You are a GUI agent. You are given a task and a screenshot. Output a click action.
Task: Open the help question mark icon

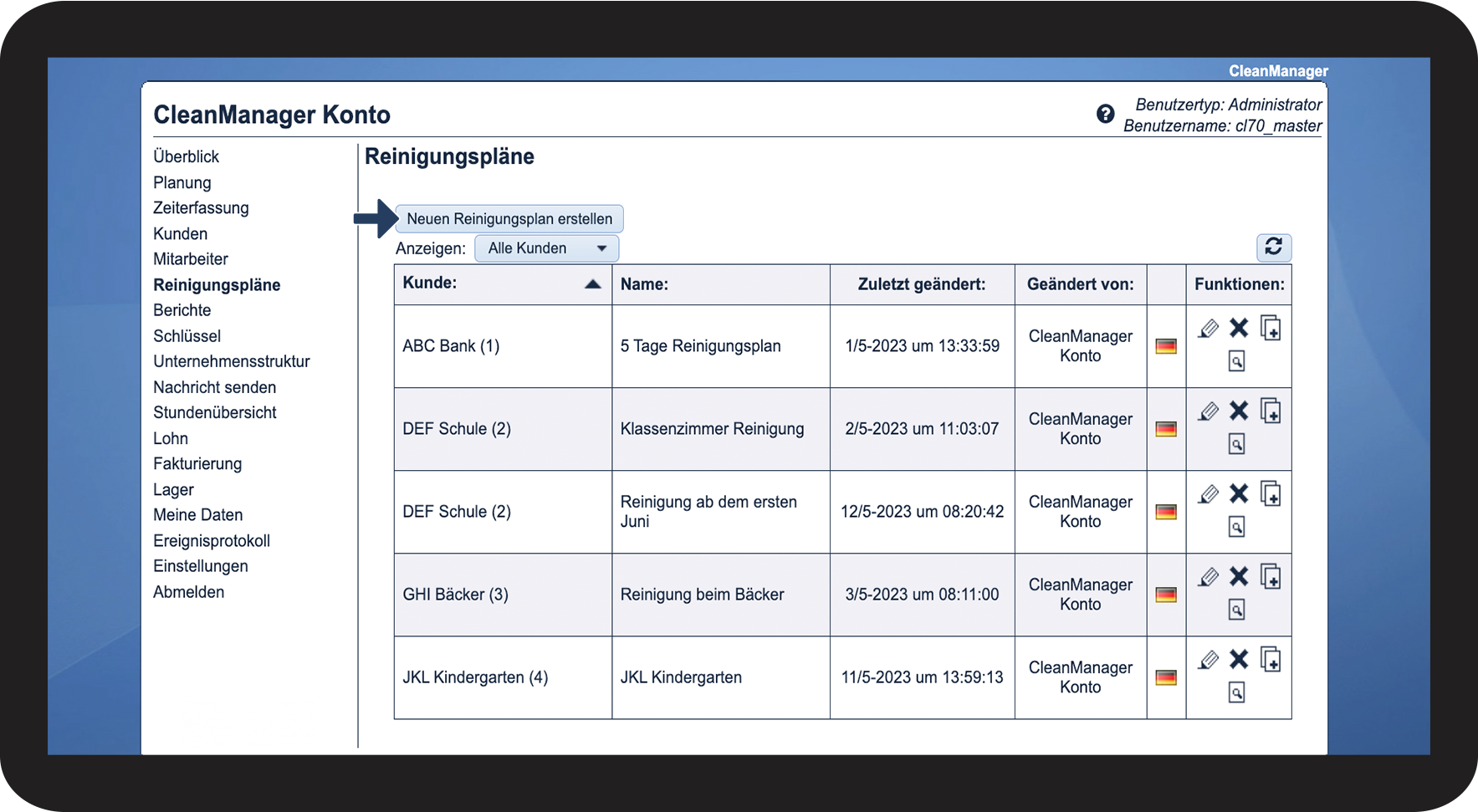[1105, 114]
